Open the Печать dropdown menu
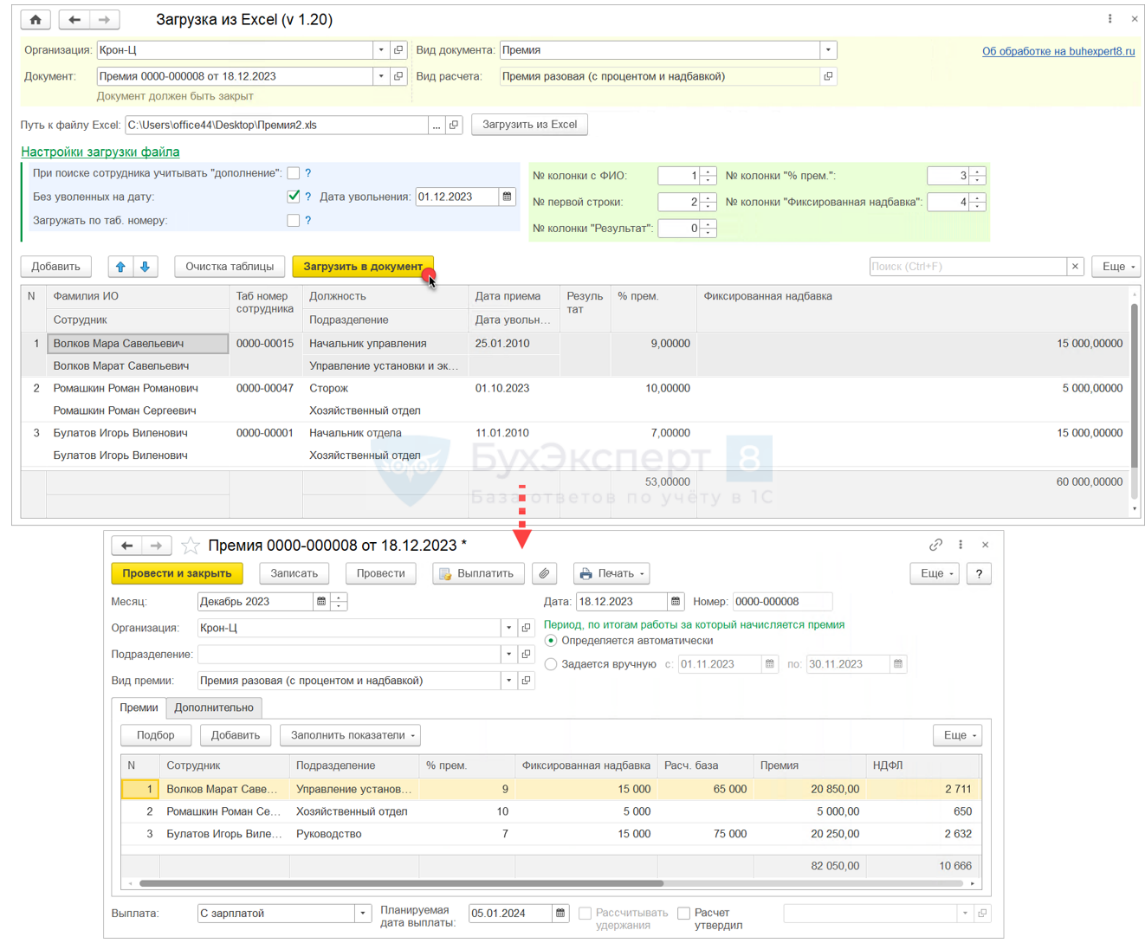The height and width of the screenshot is (943, 1145). coord(611,573)
